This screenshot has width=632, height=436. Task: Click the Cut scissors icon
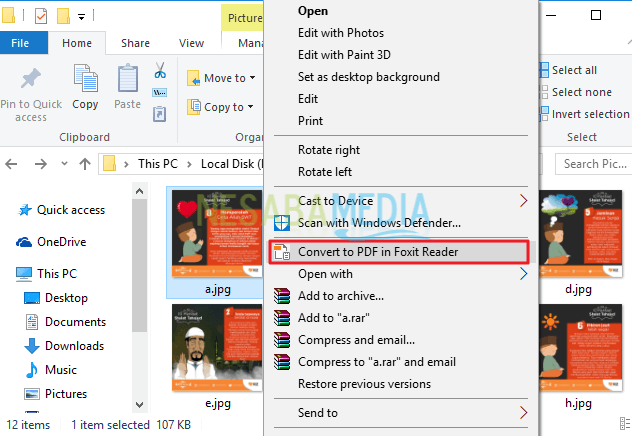pyautogui.click(x=159, y=71)
